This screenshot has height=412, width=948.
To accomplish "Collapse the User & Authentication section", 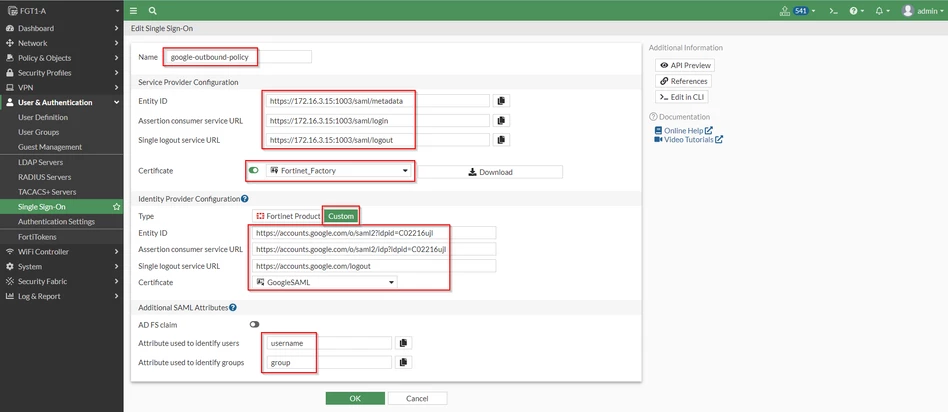I will pos(116,102).
